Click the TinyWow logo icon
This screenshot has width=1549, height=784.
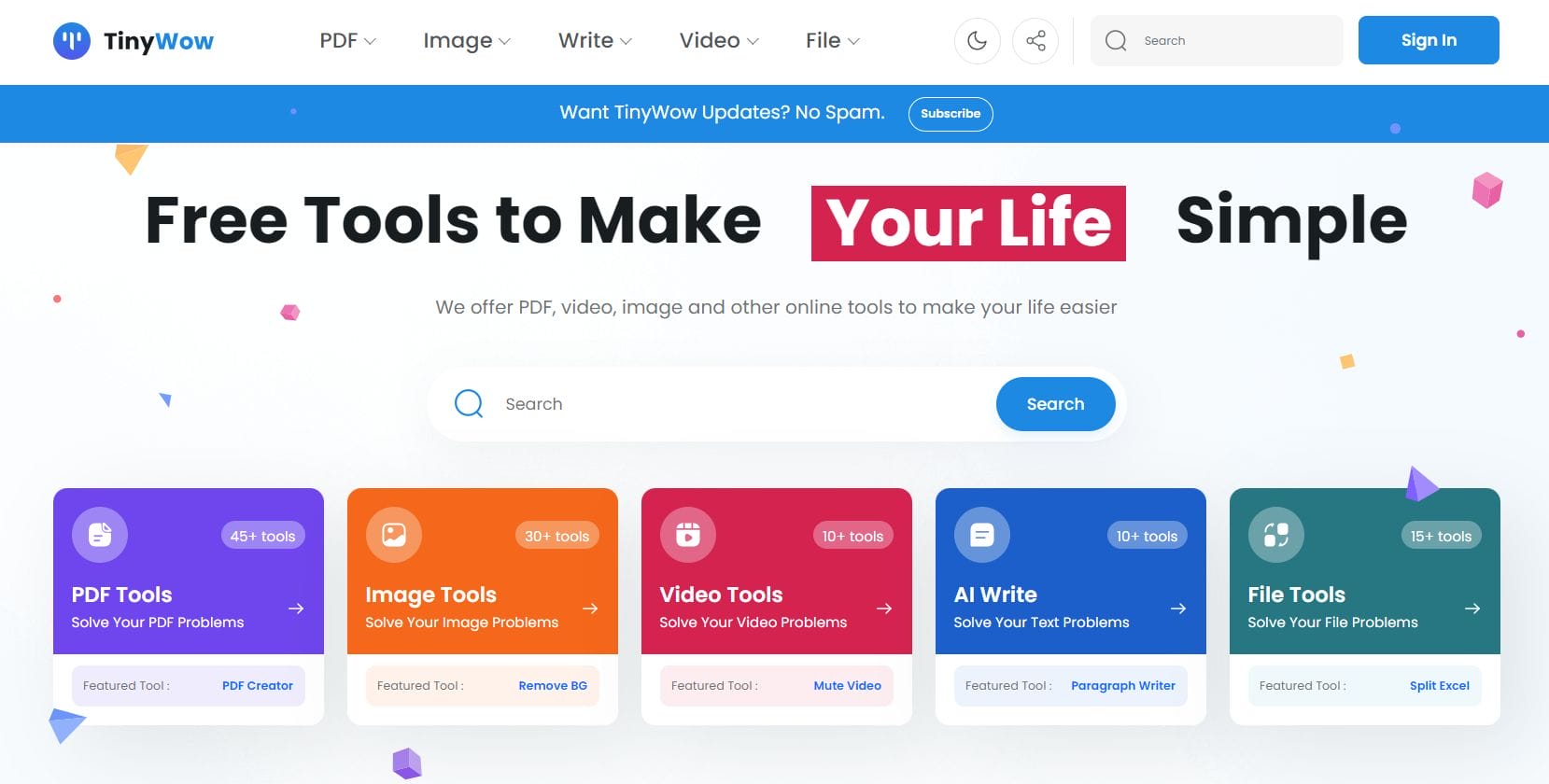click(x=72, y=41)
